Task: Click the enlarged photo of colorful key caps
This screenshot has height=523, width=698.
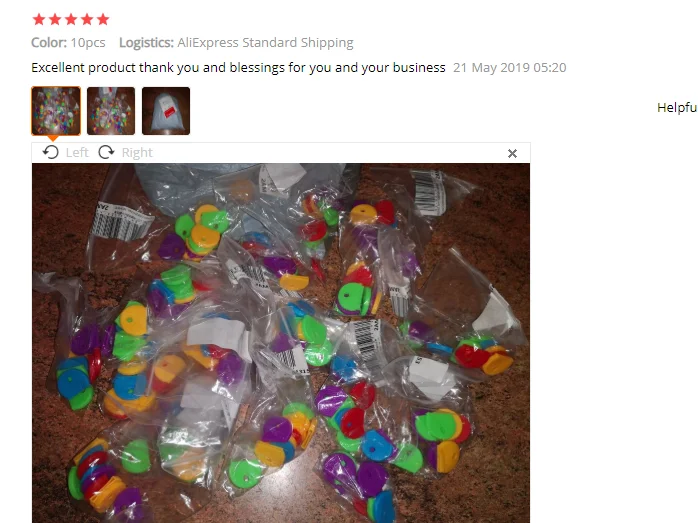Action: (x=281, y=343)
